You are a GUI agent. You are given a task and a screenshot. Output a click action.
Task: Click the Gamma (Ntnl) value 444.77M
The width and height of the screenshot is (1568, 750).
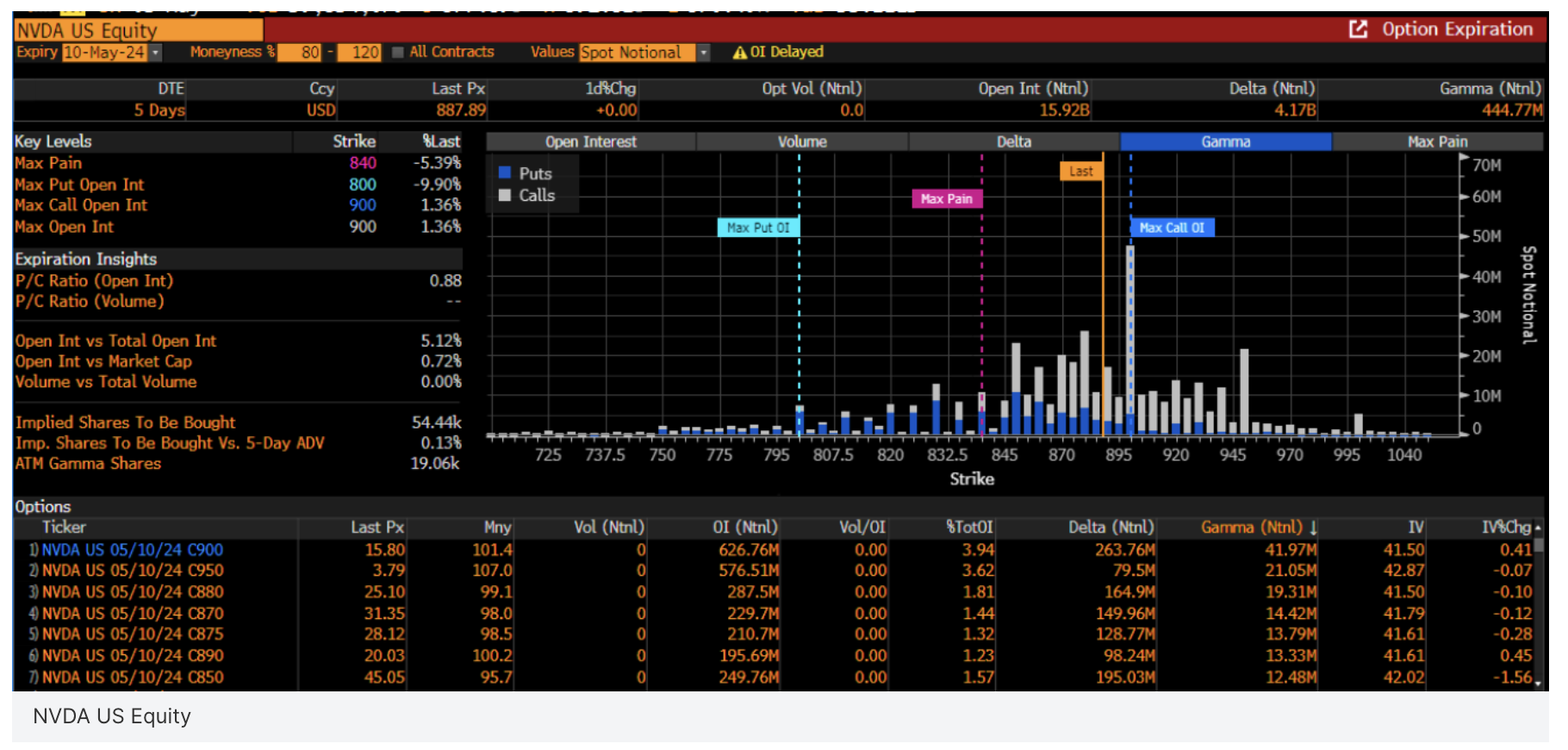pos(1512,110)
